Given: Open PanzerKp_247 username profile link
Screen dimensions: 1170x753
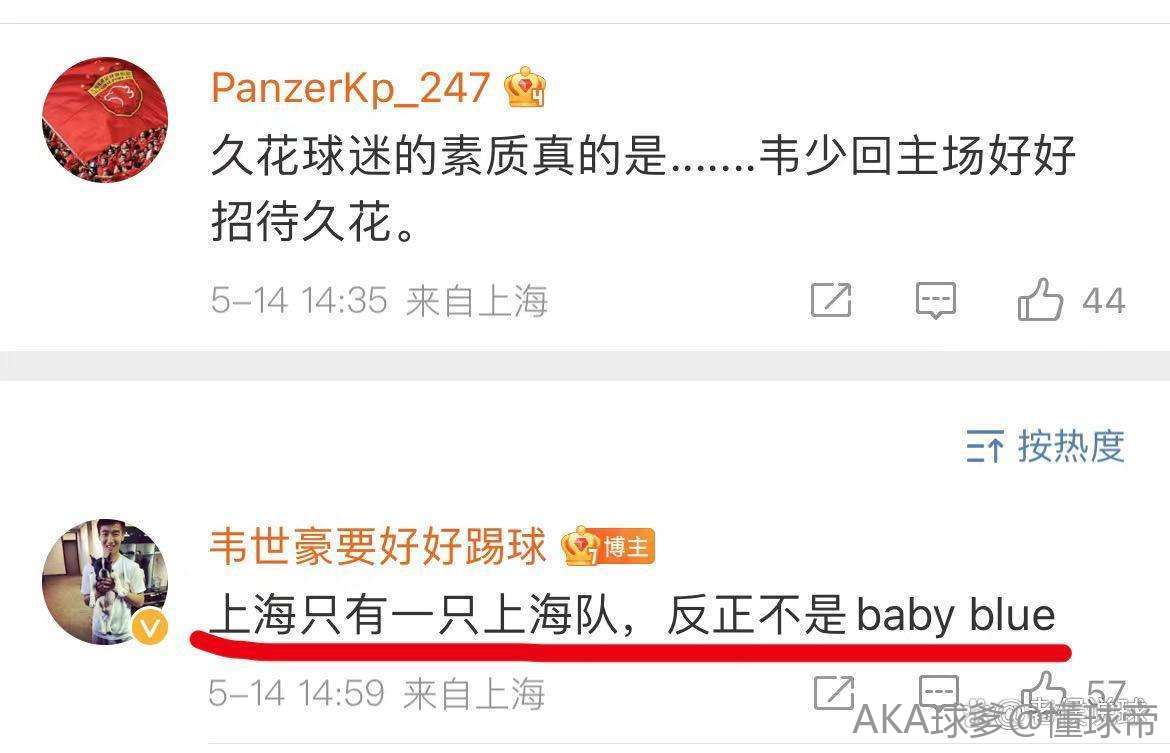Looking at the screenshot, I should pyautogui.click(x=350, y=88).
